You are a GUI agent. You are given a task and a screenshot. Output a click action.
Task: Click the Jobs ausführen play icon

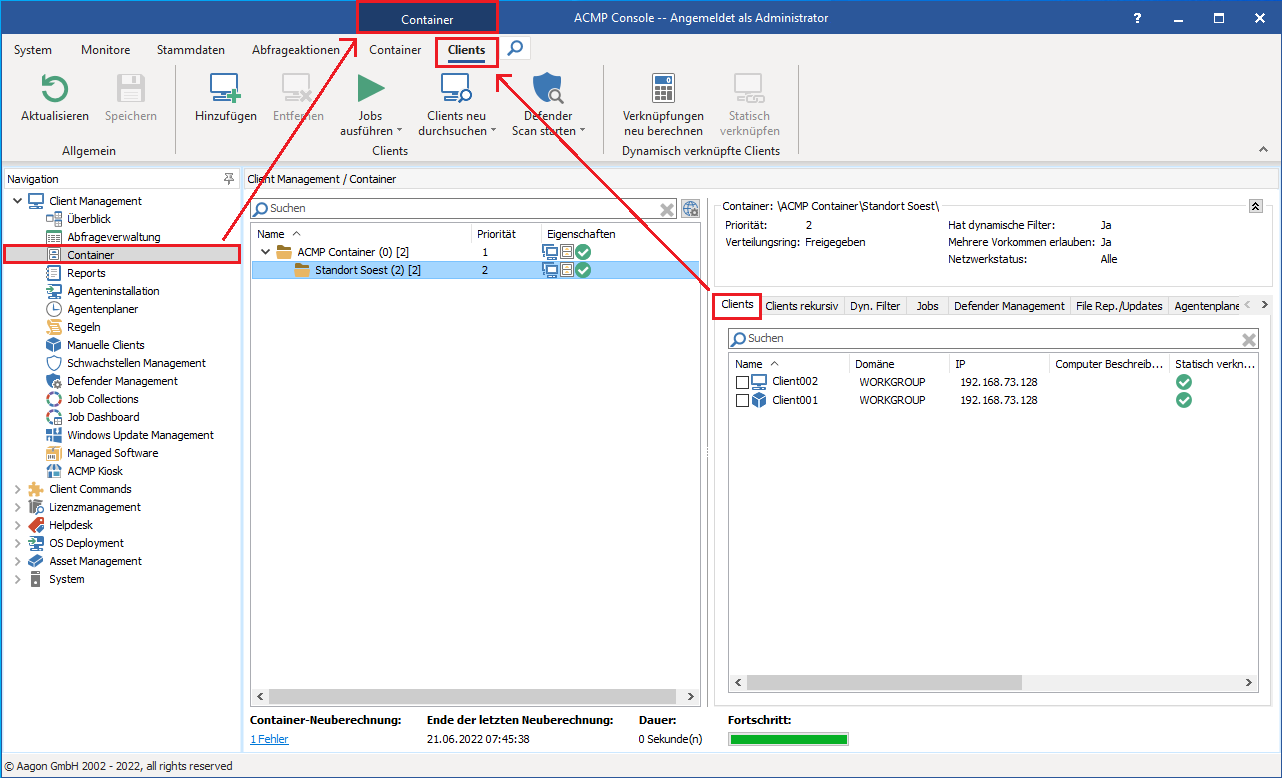371,89
